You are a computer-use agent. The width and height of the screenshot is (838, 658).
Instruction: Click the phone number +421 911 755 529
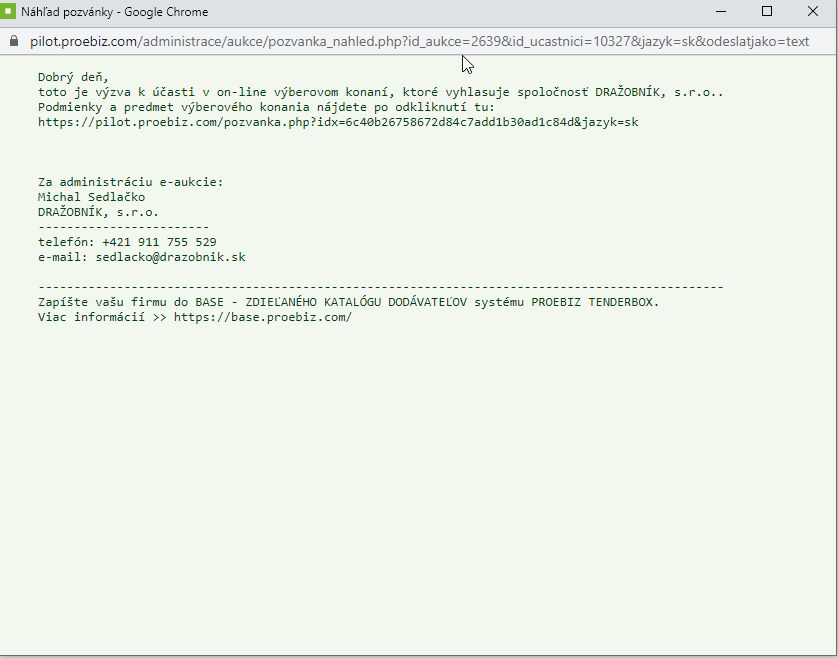tap(159, 242)
